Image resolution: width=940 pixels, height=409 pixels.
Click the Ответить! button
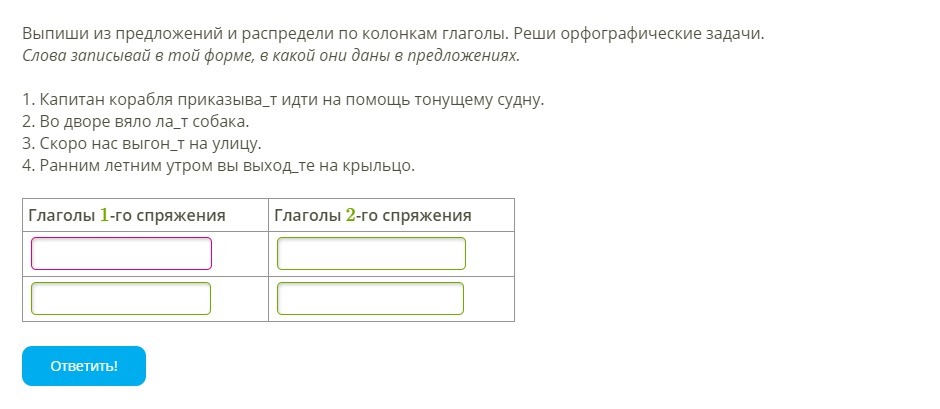tap(84, 366)
